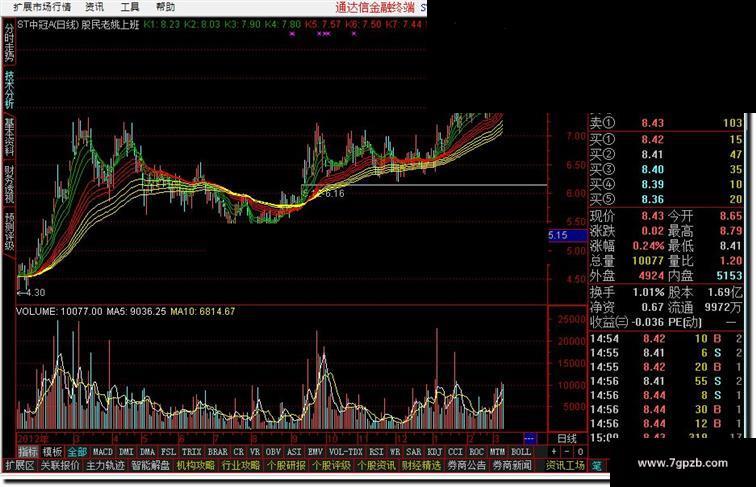The image size is (756, 487).
Task: Click the 卖① 8.43 quote row
Action: point(666,123)
